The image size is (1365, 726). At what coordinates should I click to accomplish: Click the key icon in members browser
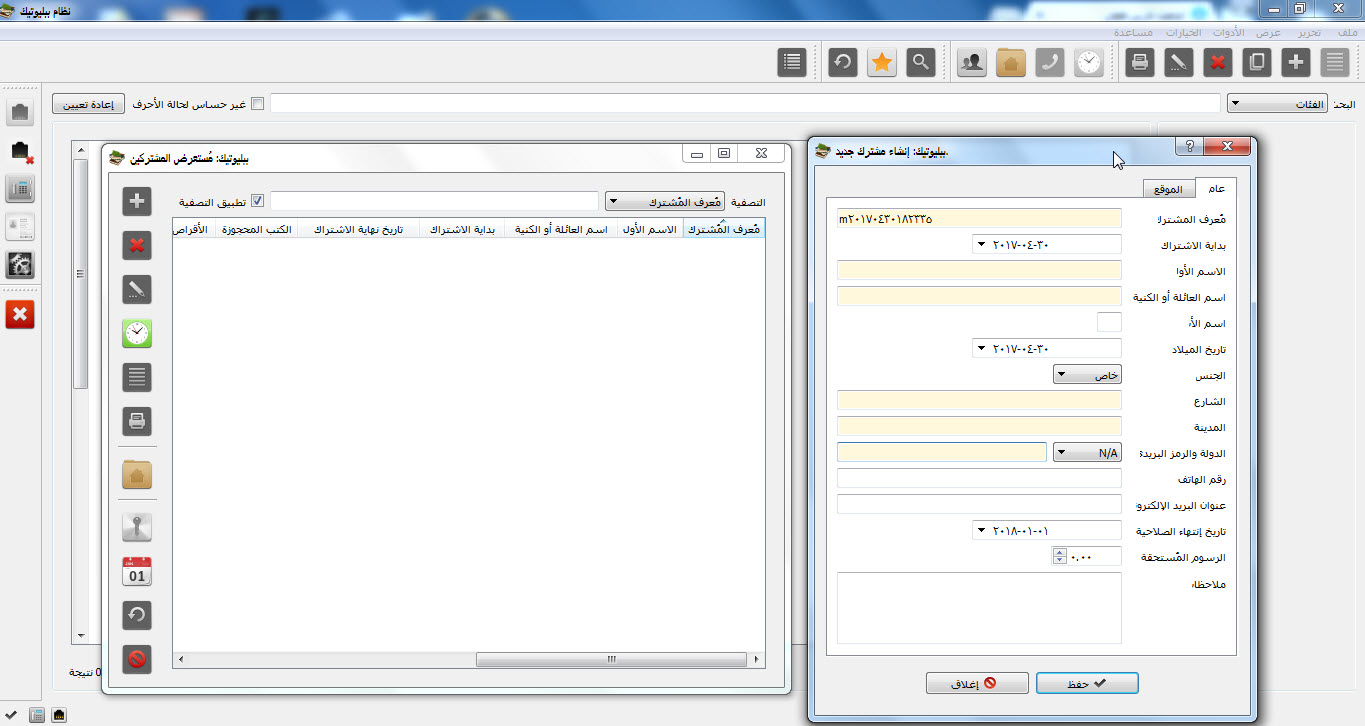(x=137, y=527)
